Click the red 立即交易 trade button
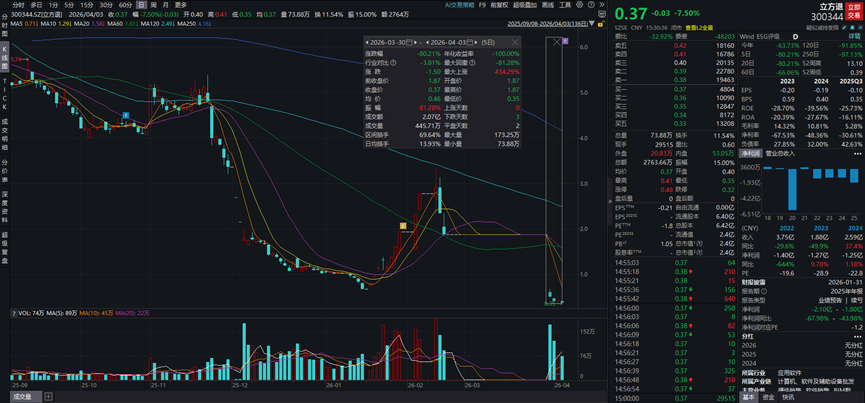The width and height of the screenshot is (865, 403). (x=853, y=9)
